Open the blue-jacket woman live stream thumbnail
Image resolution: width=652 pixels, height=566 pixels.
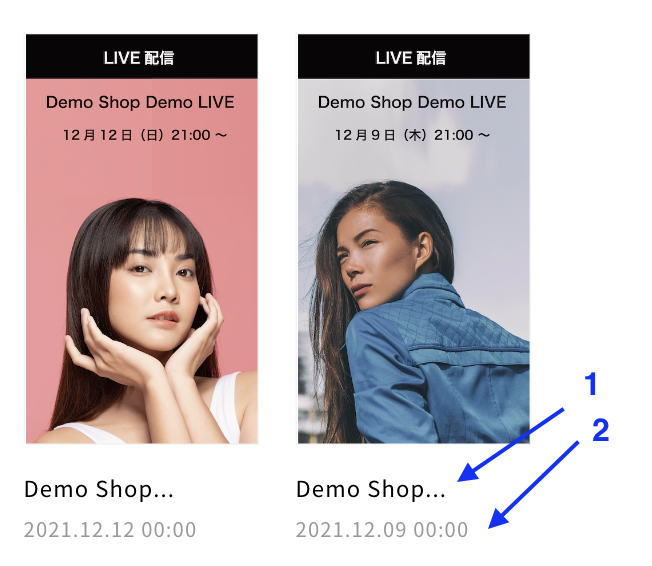pos(414,239)
